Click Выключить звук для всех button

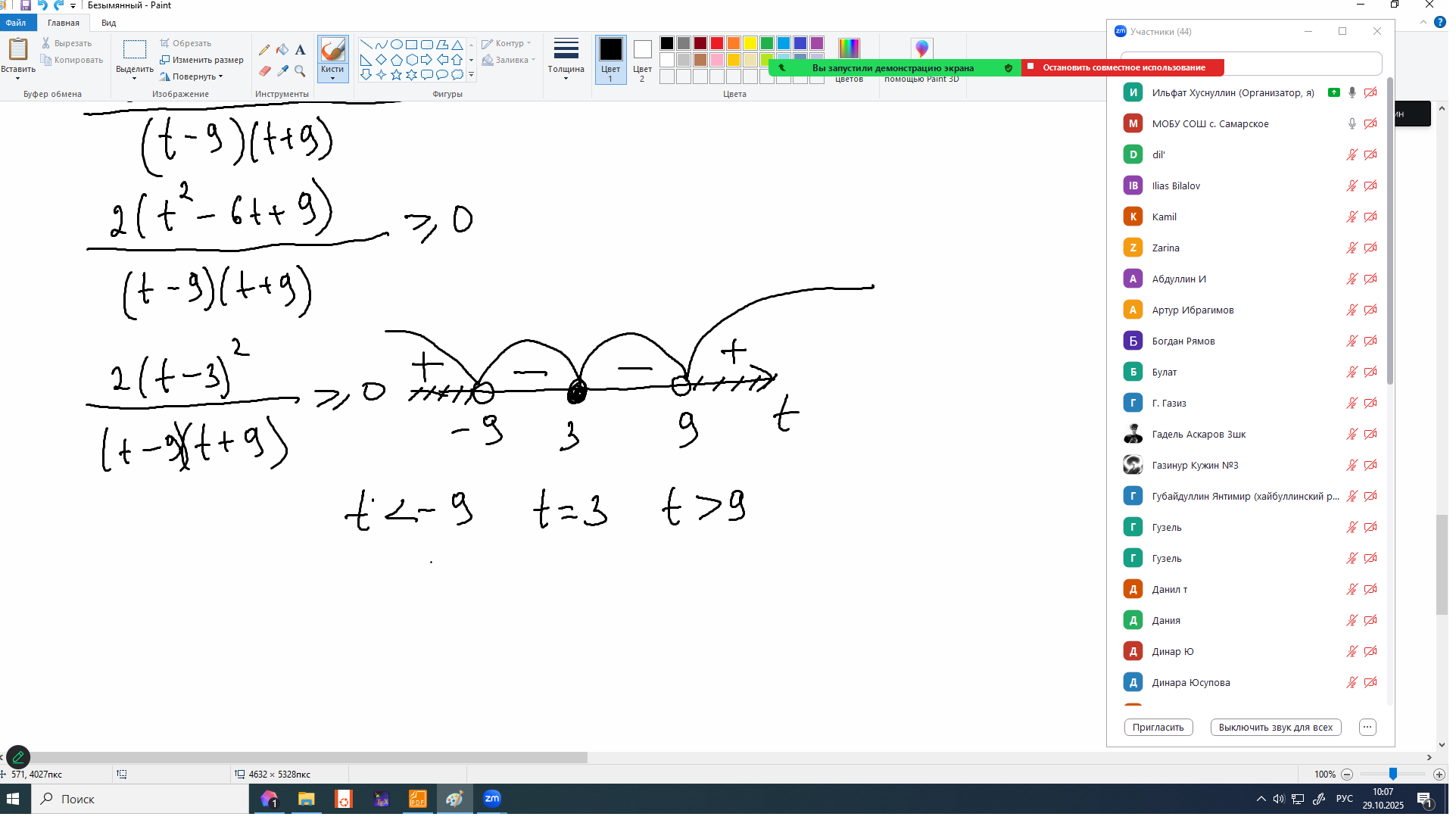click(1275, 728)
